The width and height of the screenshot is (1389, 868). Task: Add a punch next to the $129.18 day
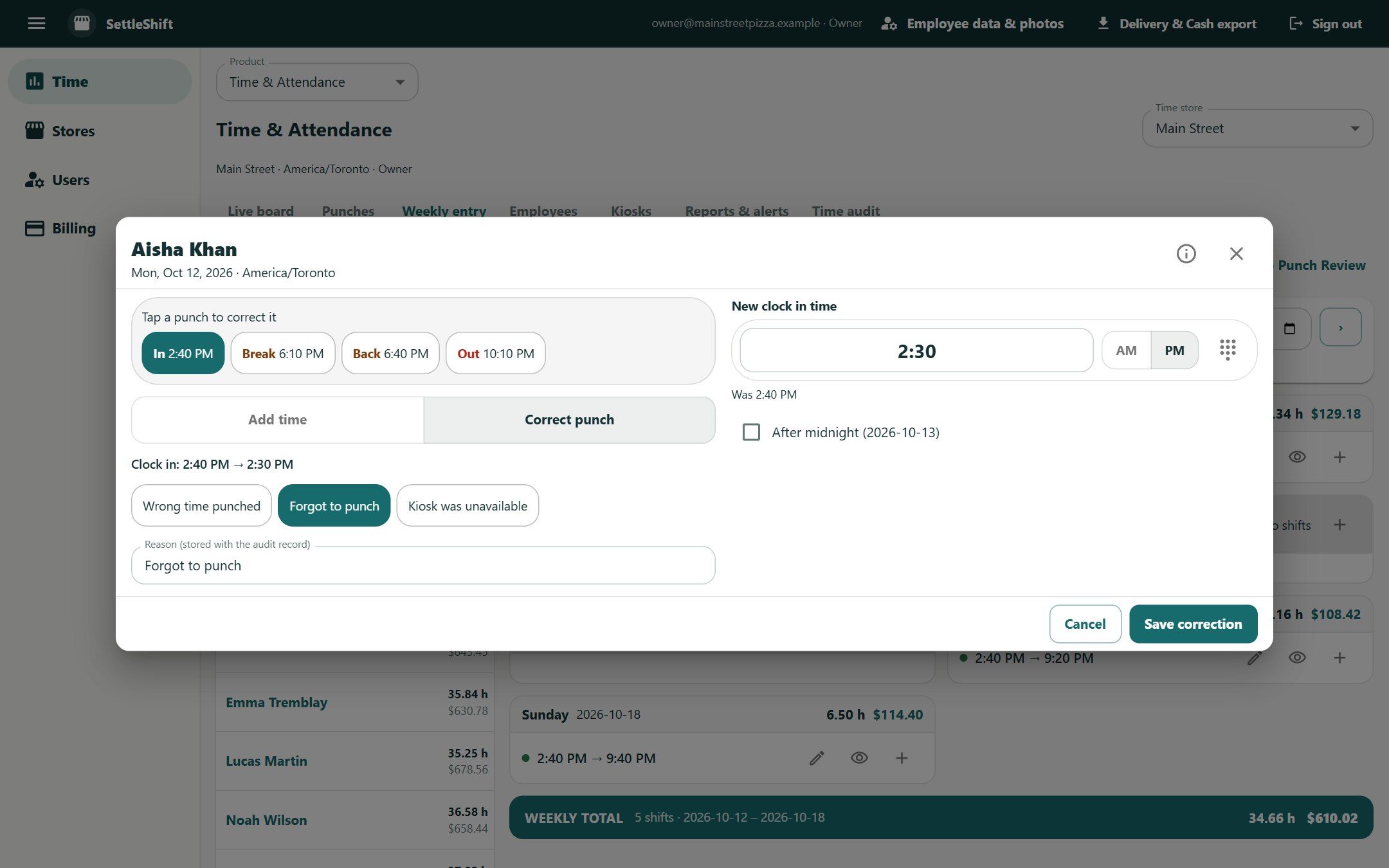[x=1339, y=457]
